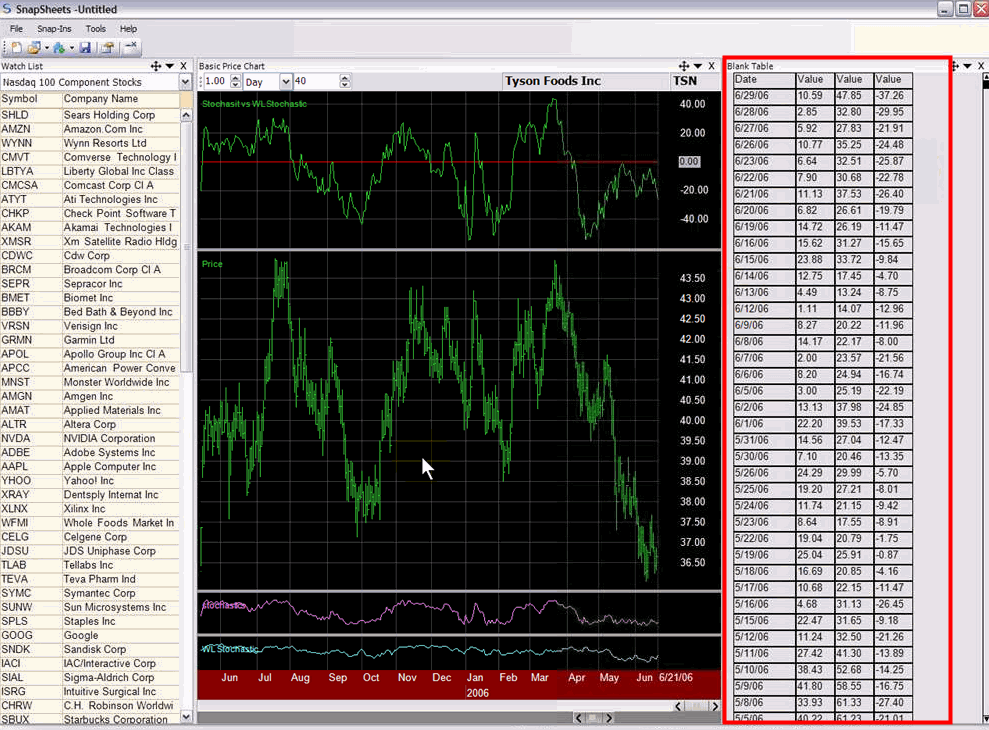Click the 40 period input field
Screen dimensions: 989x730
coord(316,81)
